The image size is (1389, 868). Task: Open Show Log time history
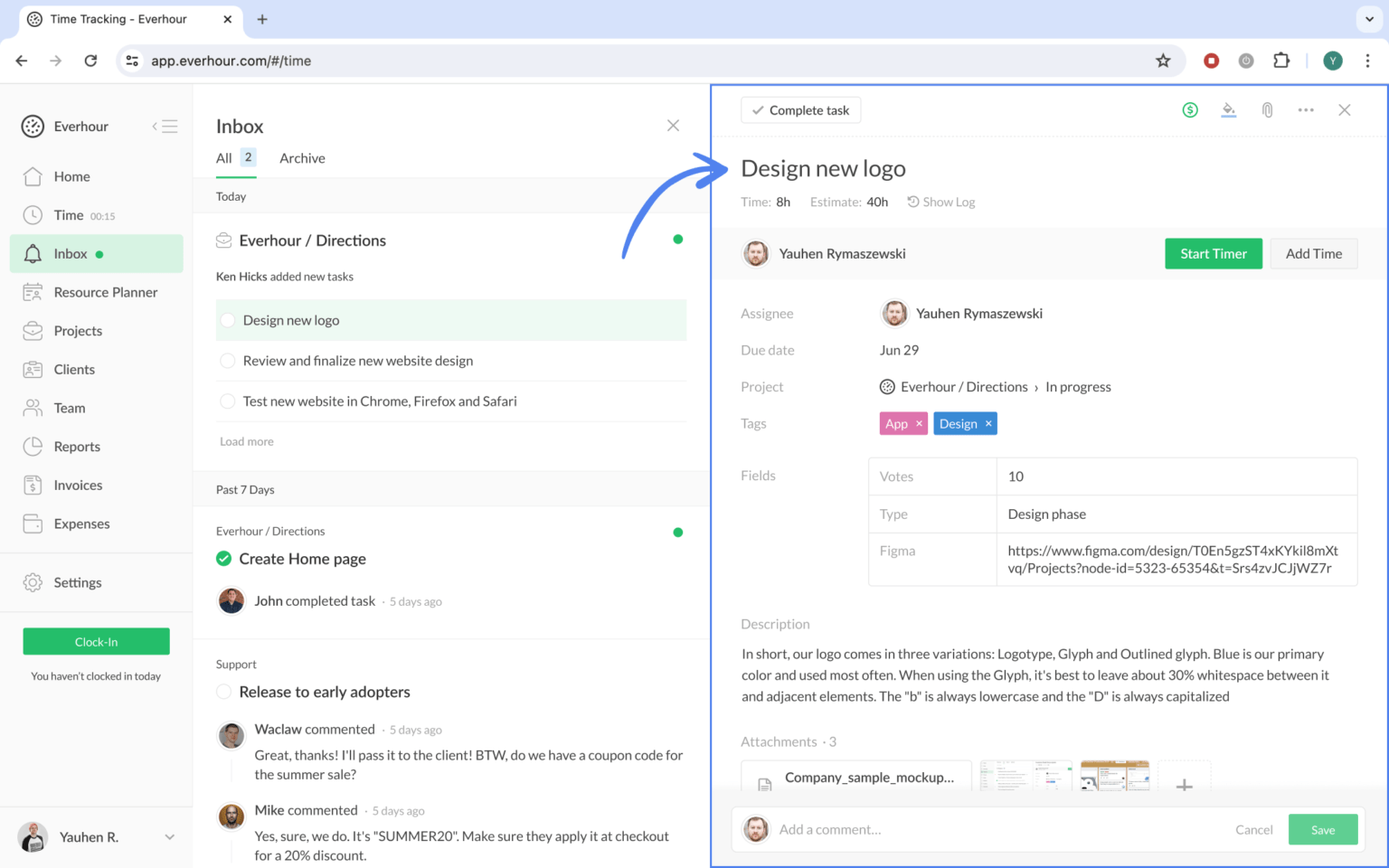(940, 202)
